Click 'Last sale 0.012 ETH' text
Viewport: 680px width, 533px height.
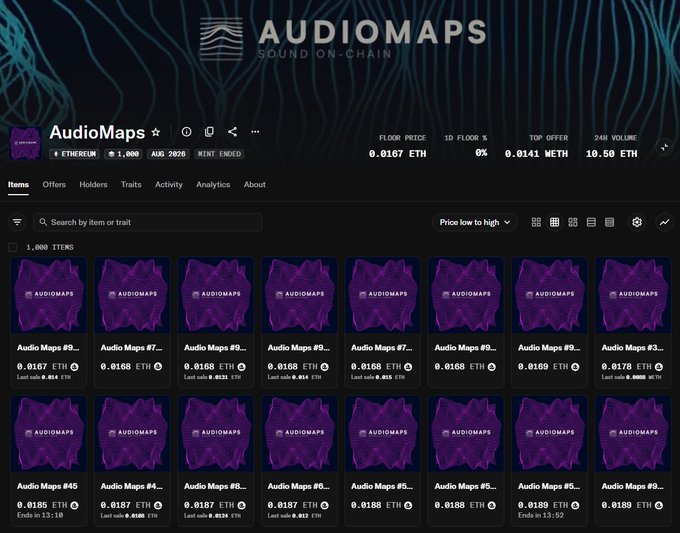tap(294, 516)
